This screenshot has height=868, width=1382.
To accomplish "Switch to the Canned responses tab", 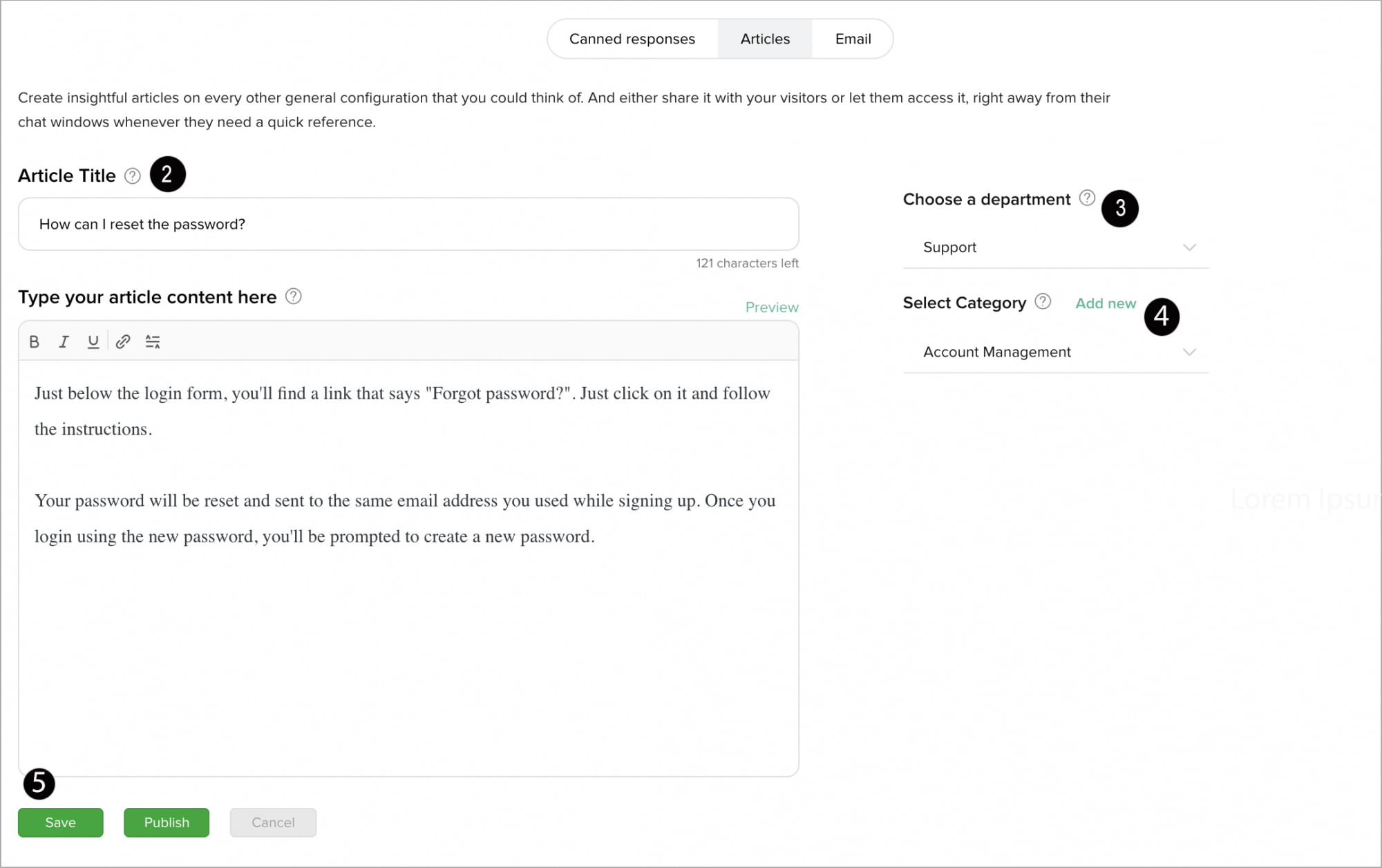I will click(632, 39).
